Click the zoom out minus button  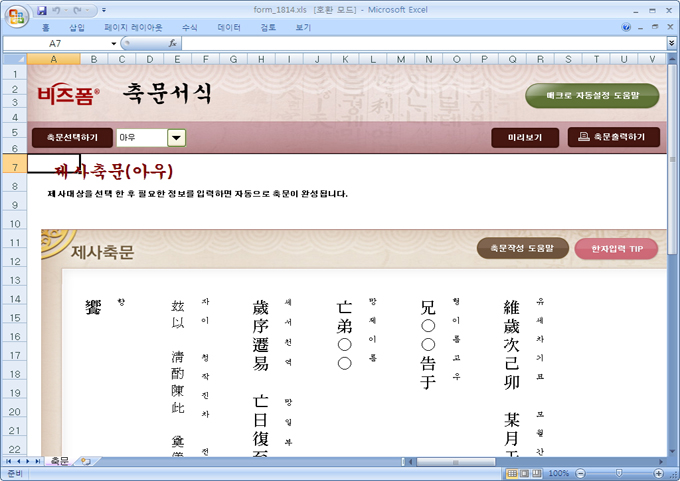pyautogui.click(x=581, y=473)
